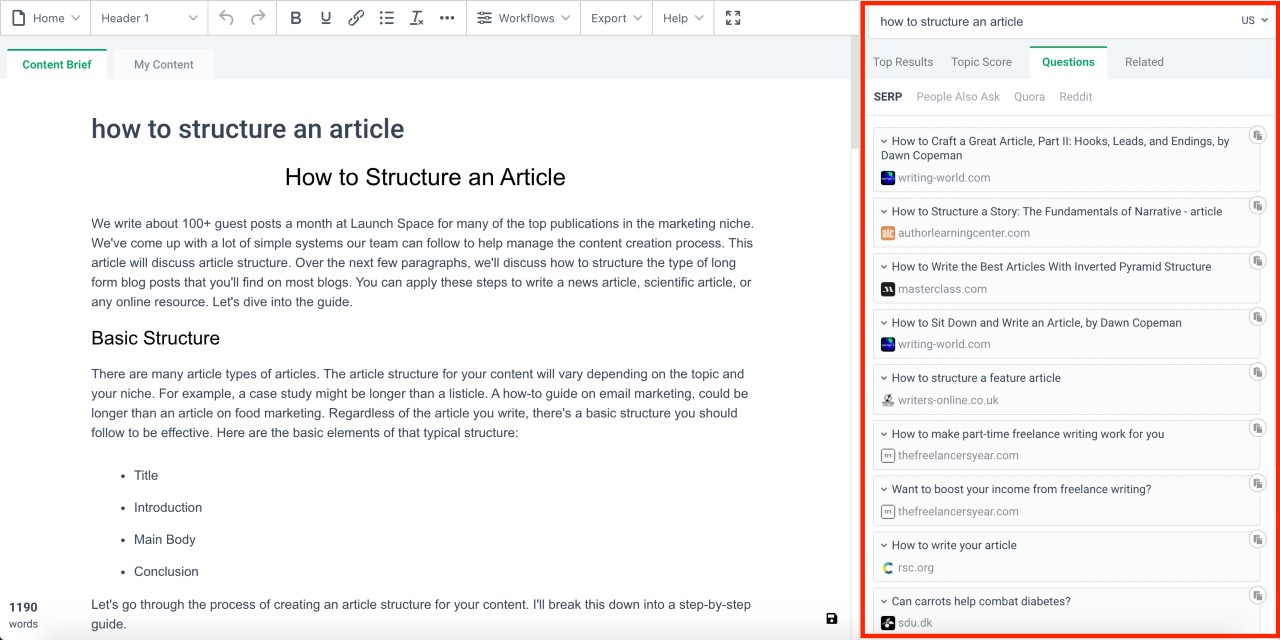The image size is (1280, 640).
Task: Clear formatting with the Tx icon
Action: pyautogui.click(x=417, y=17)
